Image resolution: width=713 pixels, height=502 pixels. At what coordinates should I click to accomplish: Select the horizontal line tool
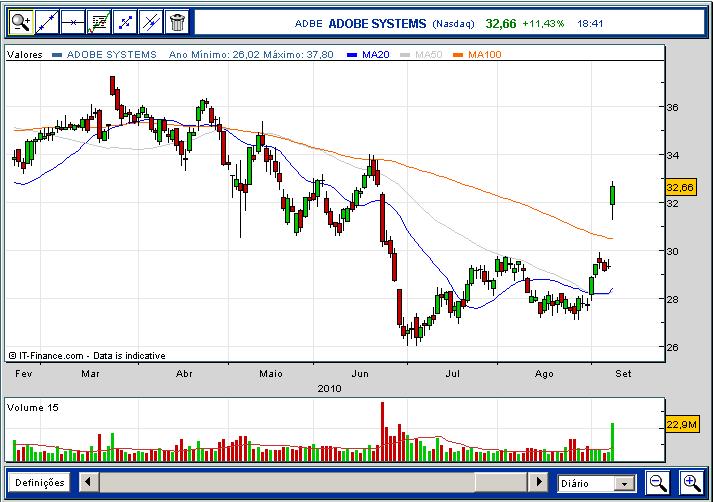[x=73, y=22]
